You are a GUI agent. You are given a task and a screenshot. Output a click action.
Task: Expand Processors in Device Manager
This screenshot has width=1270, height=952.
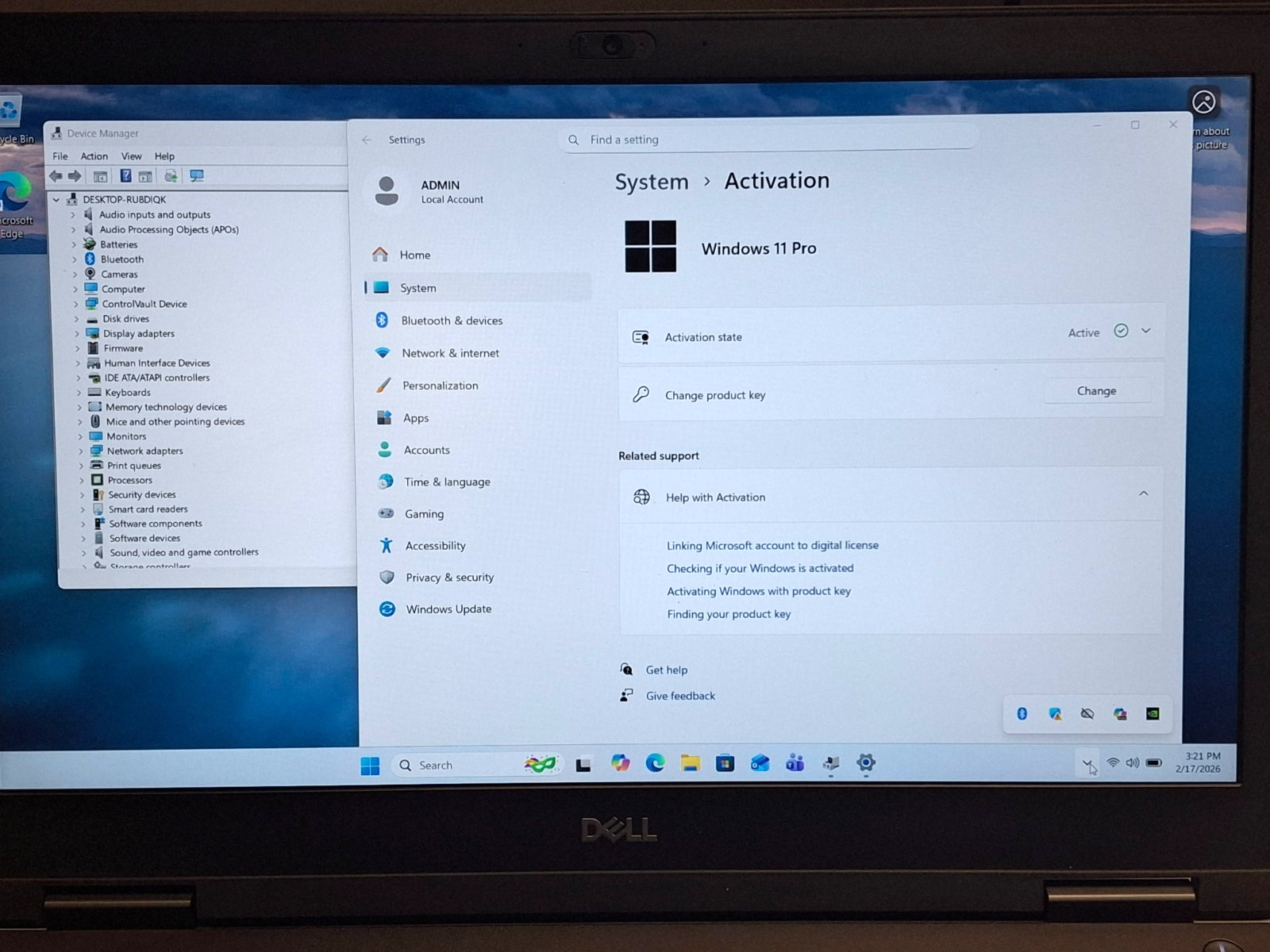tap(81, 481)
